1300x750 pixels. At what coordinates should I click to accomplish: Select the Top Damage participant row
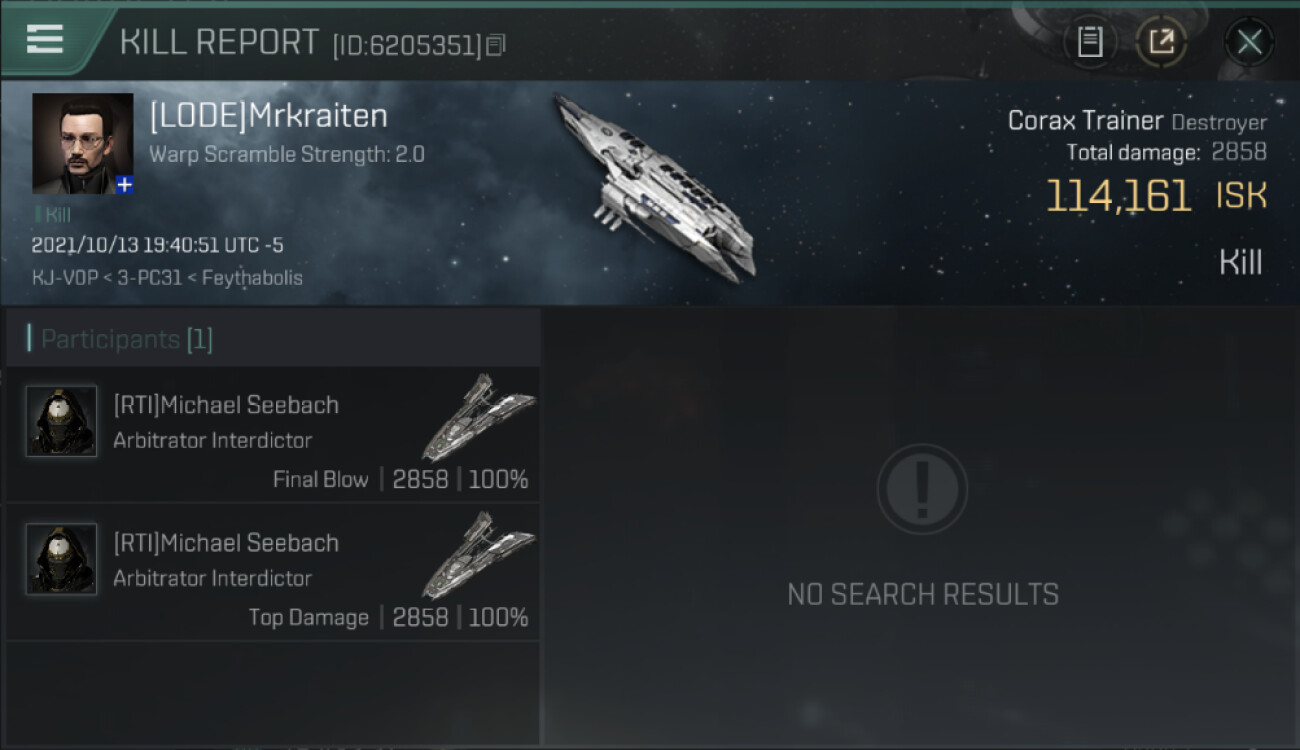[x=273, y=572]
